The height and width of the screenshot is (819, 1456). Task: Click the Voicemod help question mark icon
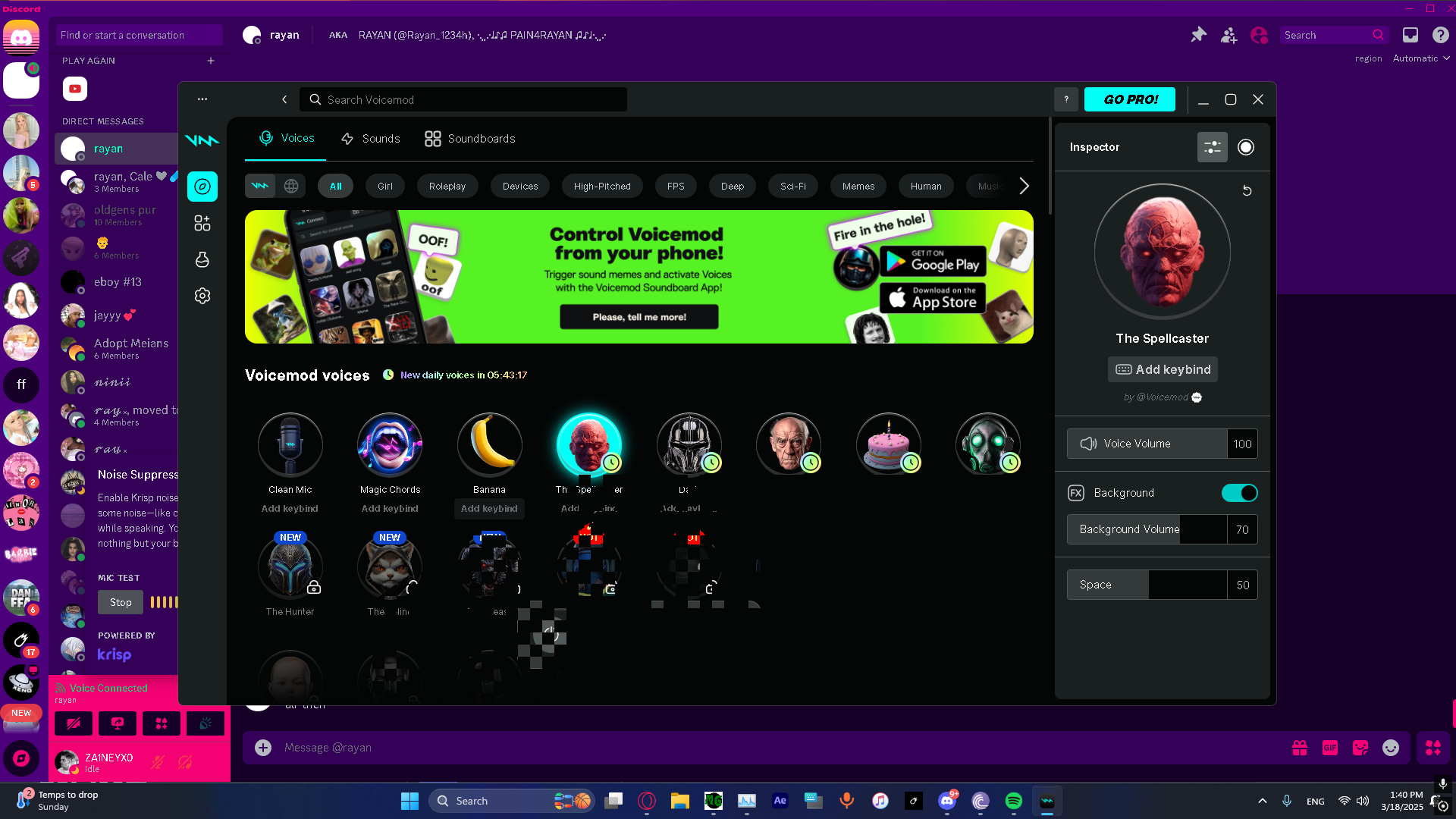pos(1065,99)
